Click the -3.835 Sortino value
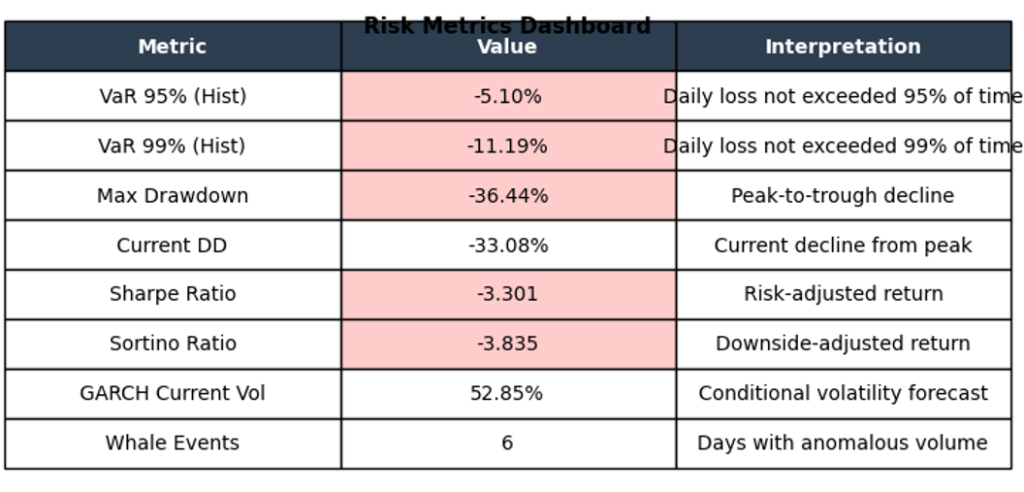The image size is (1024, 492). (507, 344)
